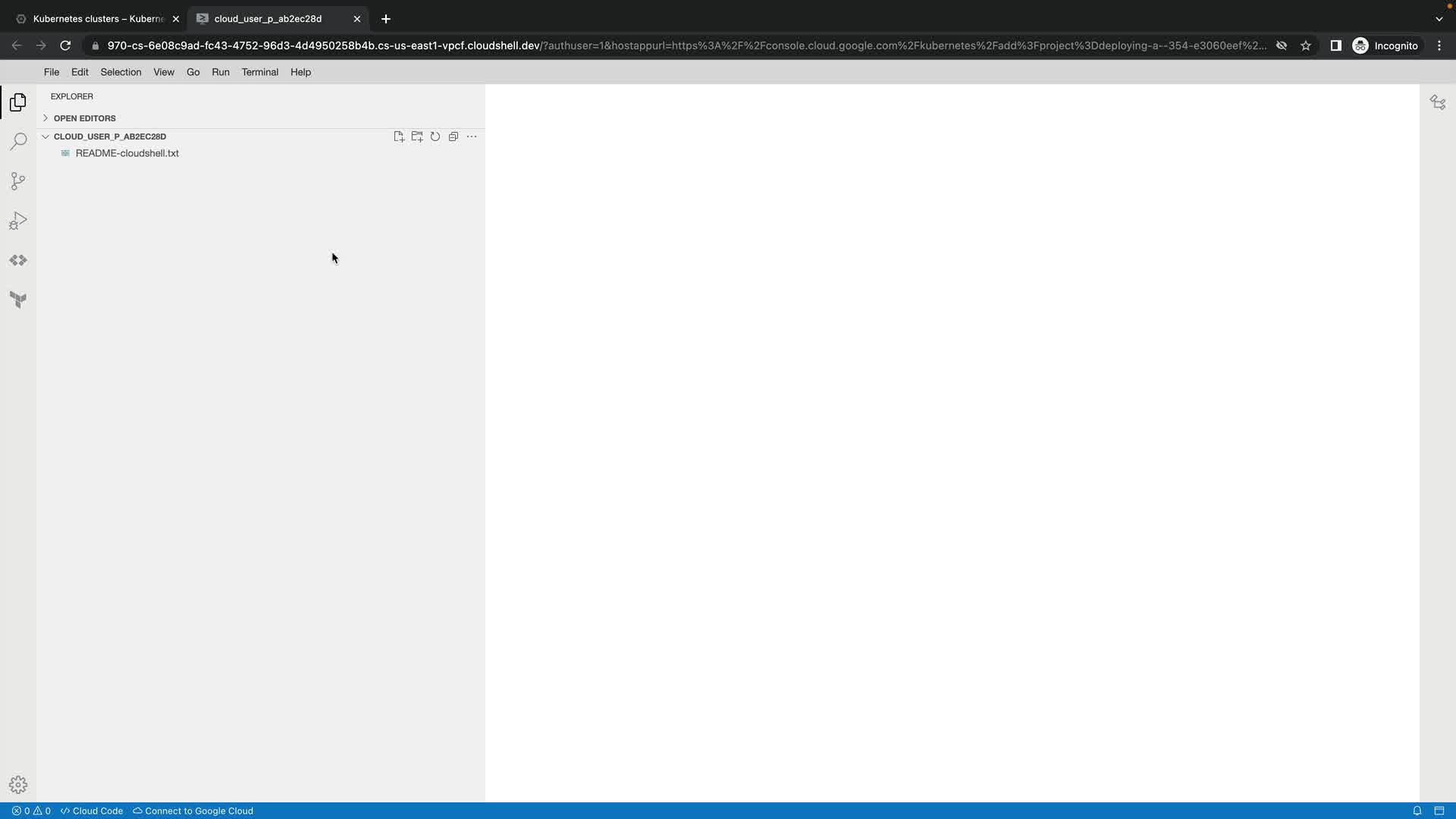
Task: Click the New Folder icon in explorer
Action: point(417,136)
